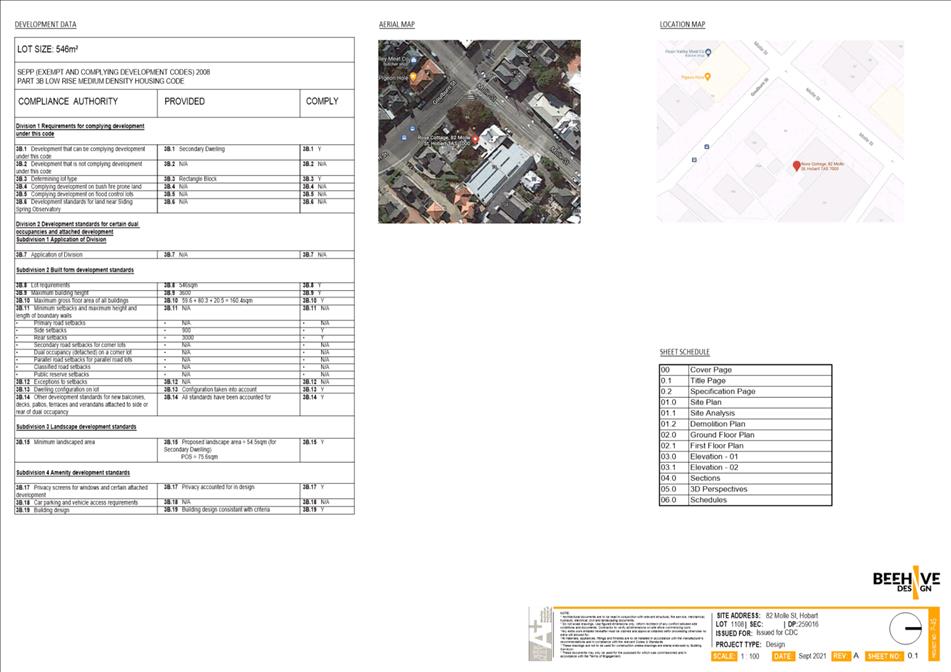Viewport: 951px width, 672px height.
Task: Click the Division 1 requirements heading
Action: pos(80,130)
